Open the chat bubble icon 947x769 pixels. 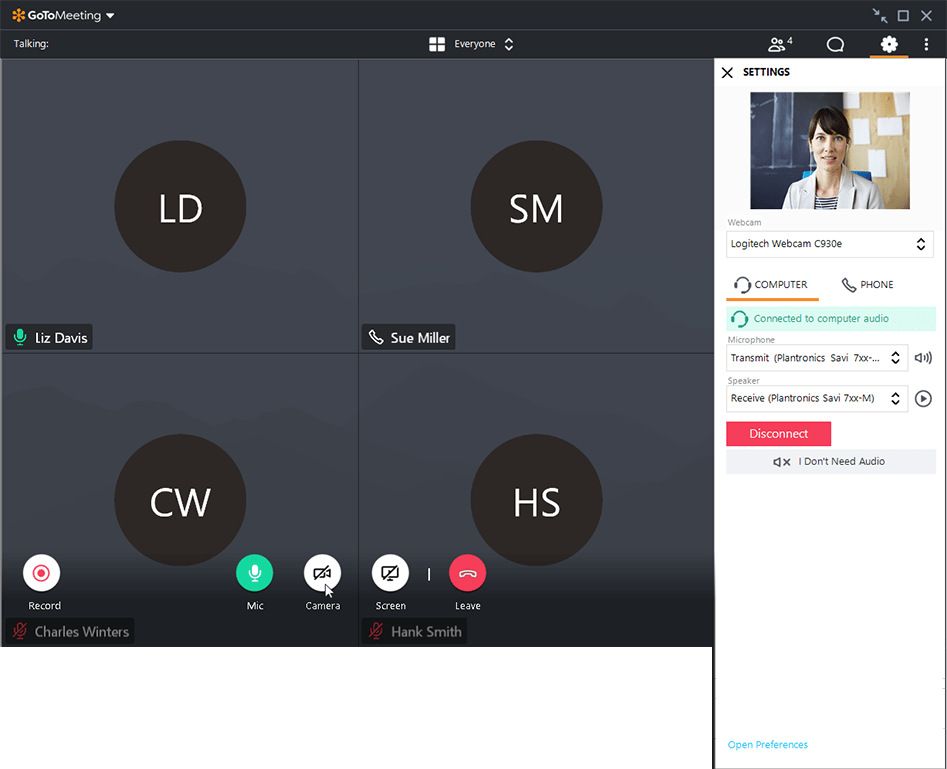point(835,44)
